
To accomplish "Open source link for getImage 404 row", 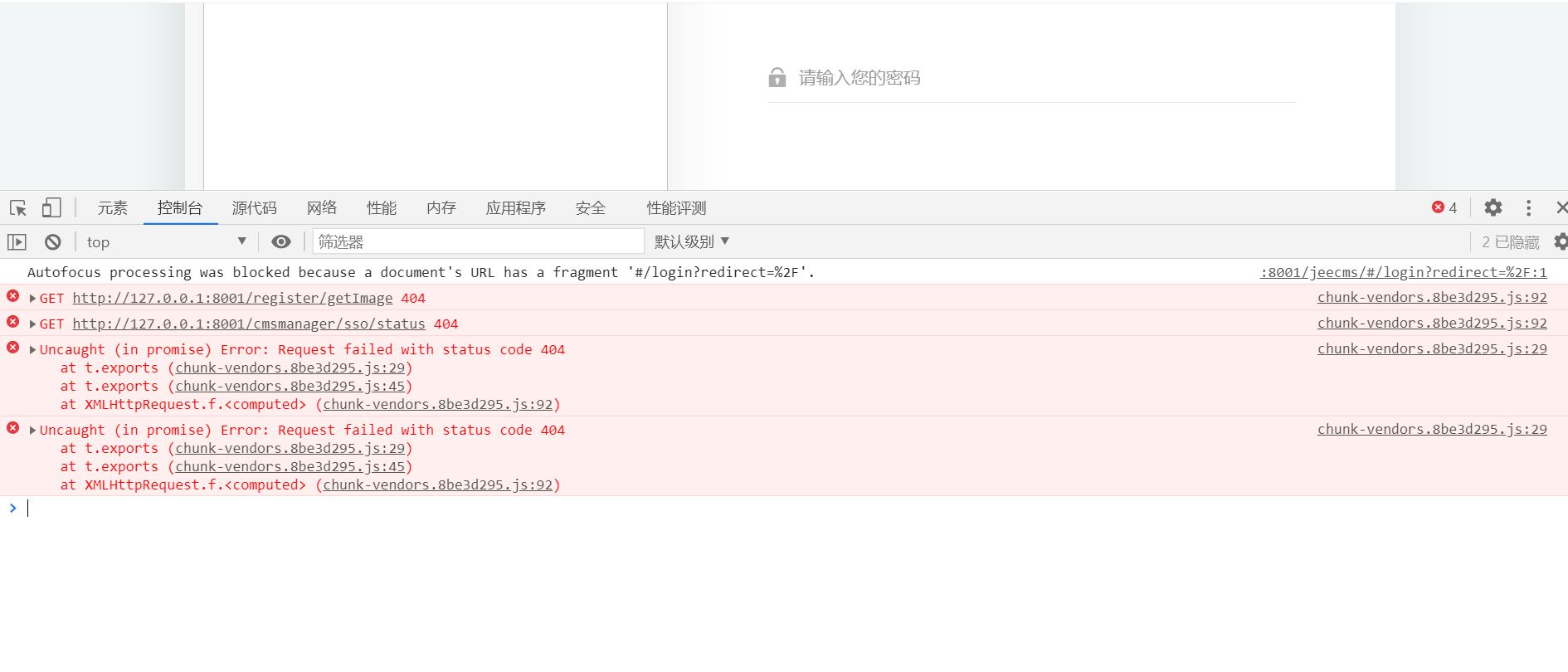I will tap(1432, 298).
